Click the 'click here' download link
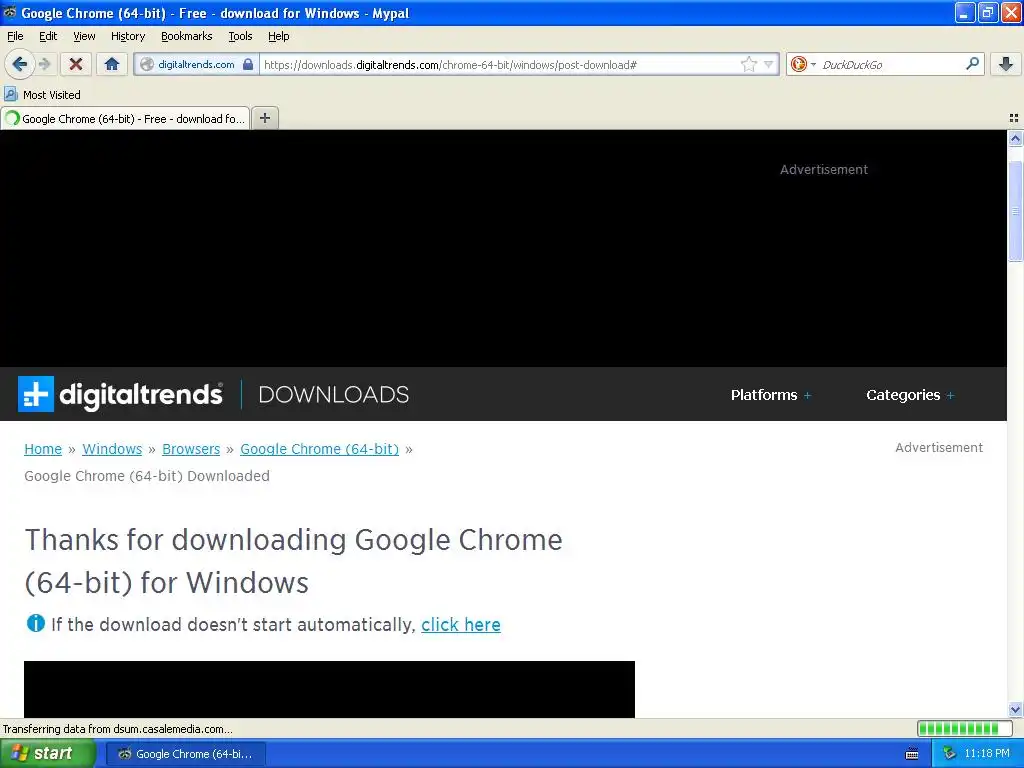1024x768 pixels. click(x=461, y=625)
